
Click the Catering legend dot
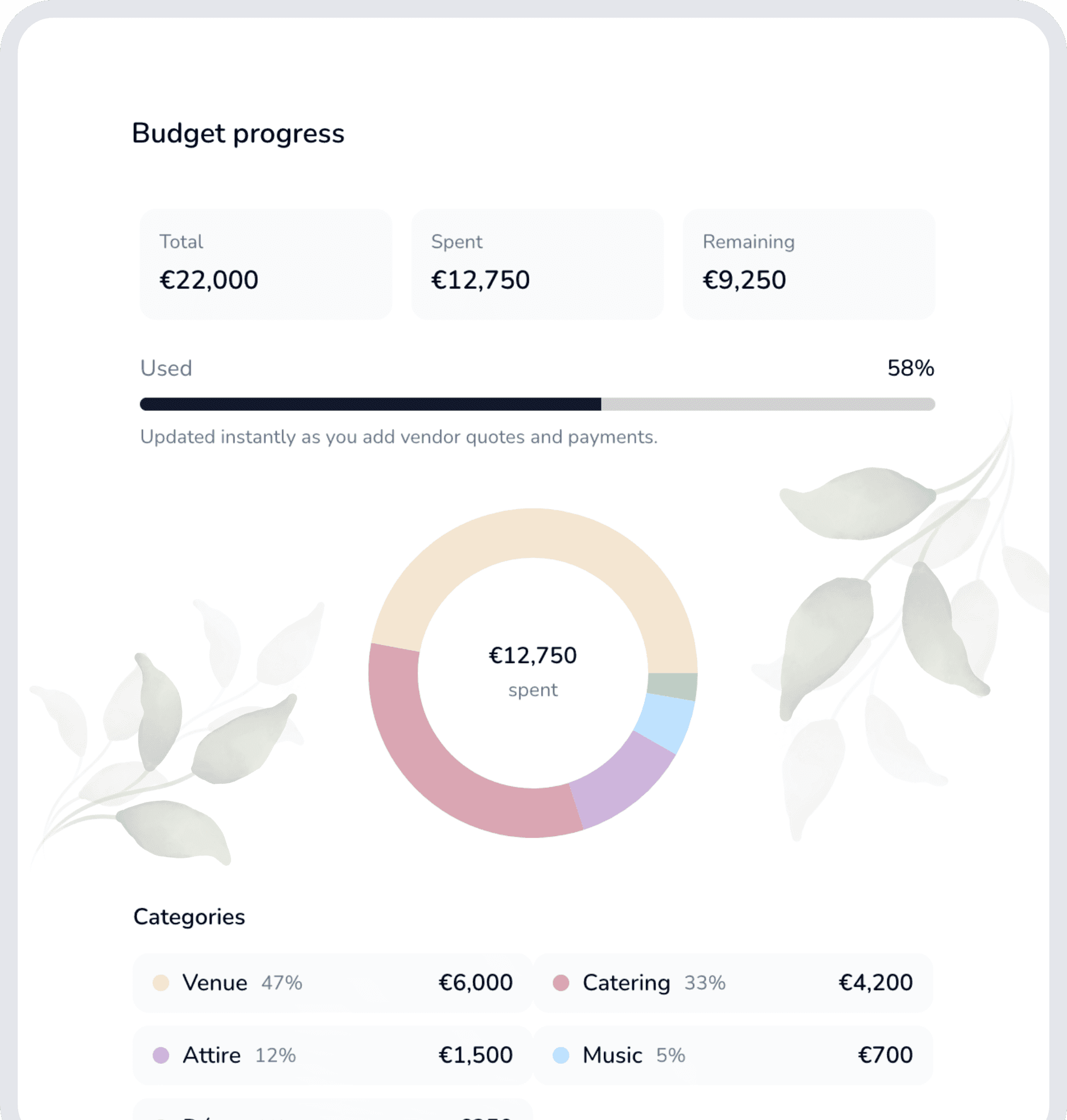pos(561,982)
